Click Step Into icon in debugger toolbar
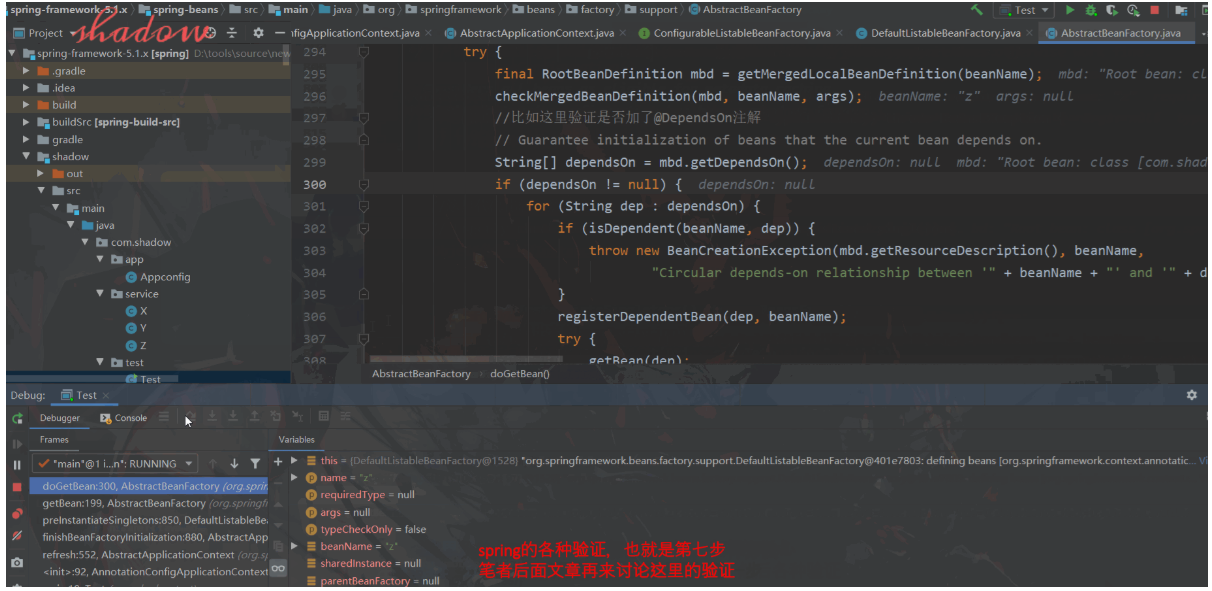This screenshot has width=1212, height=591. coord(212,416)
